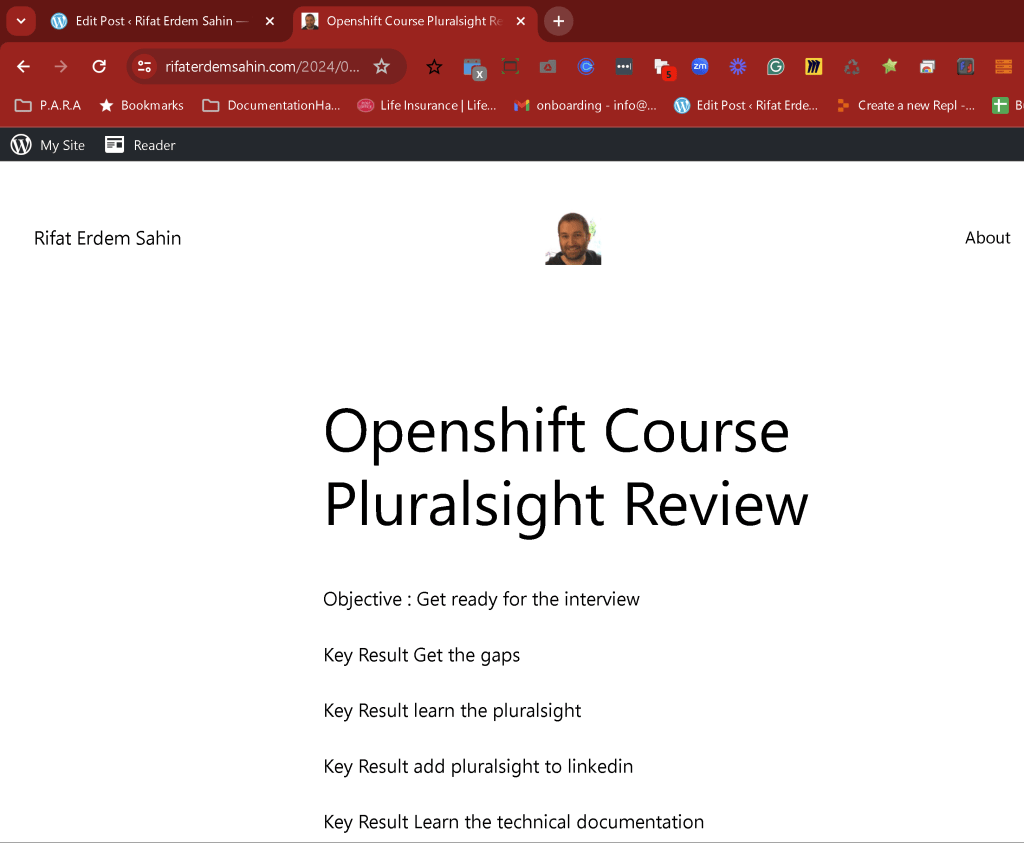Open the DocumentationHa... bookmarks folder
Image resolution: width=1024 pixels, height=843 pixels.
271,105
